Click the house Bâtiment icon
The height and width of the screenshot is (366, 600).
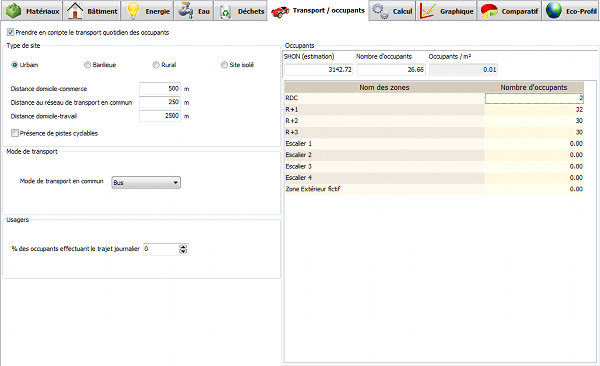[x=75, y=11]
